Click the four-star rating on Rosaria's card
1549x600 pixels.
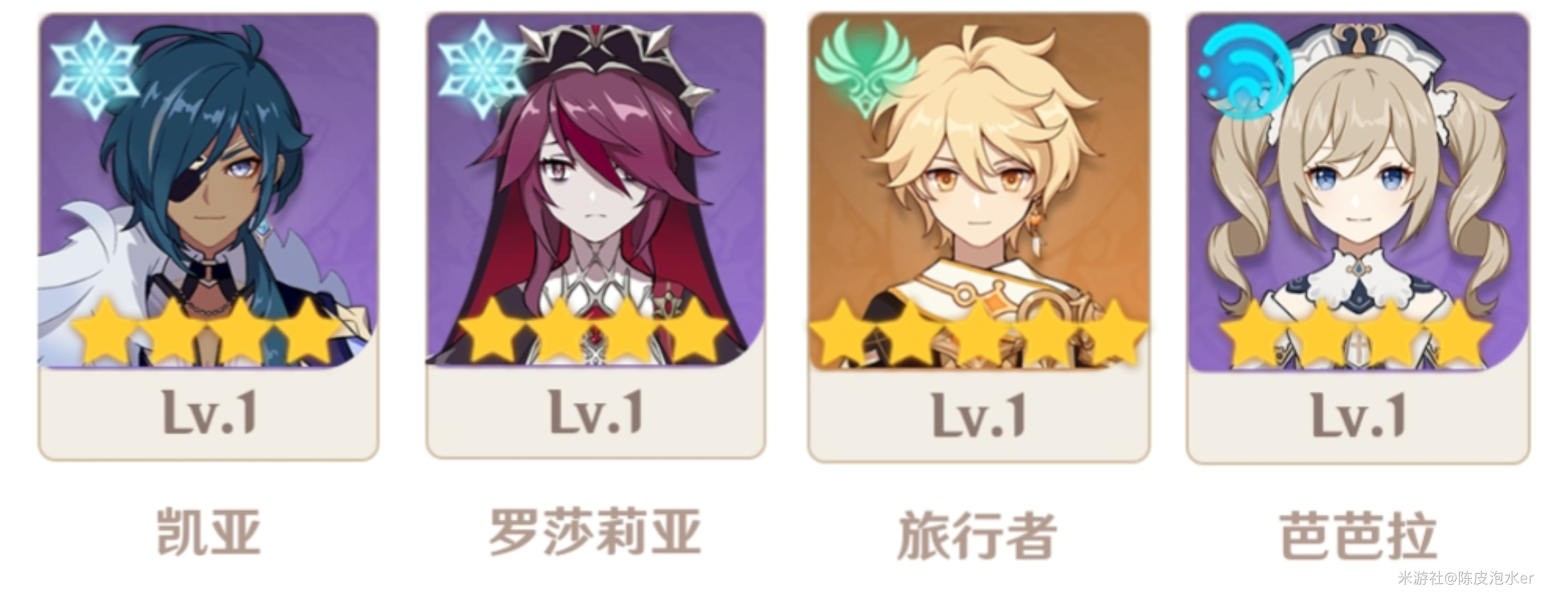[x=594, y=331]
